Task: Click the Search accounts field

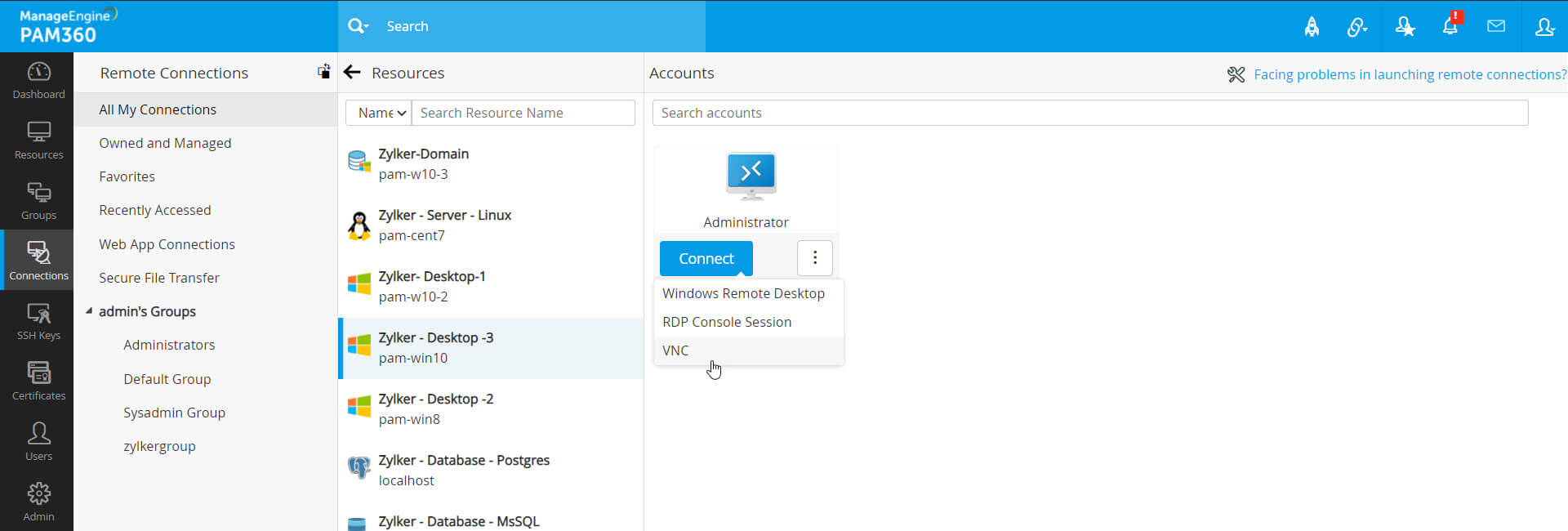Action: click(x=1089, y=113)
